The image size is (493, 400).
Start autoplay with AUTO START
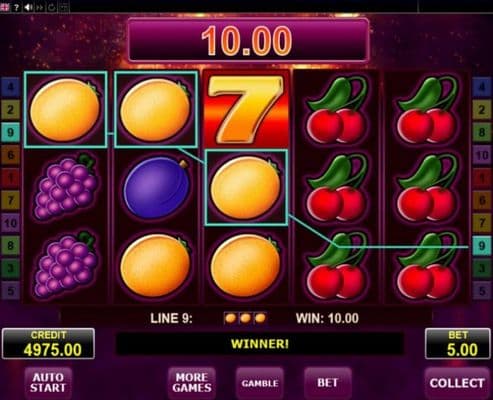pos(48,383)
